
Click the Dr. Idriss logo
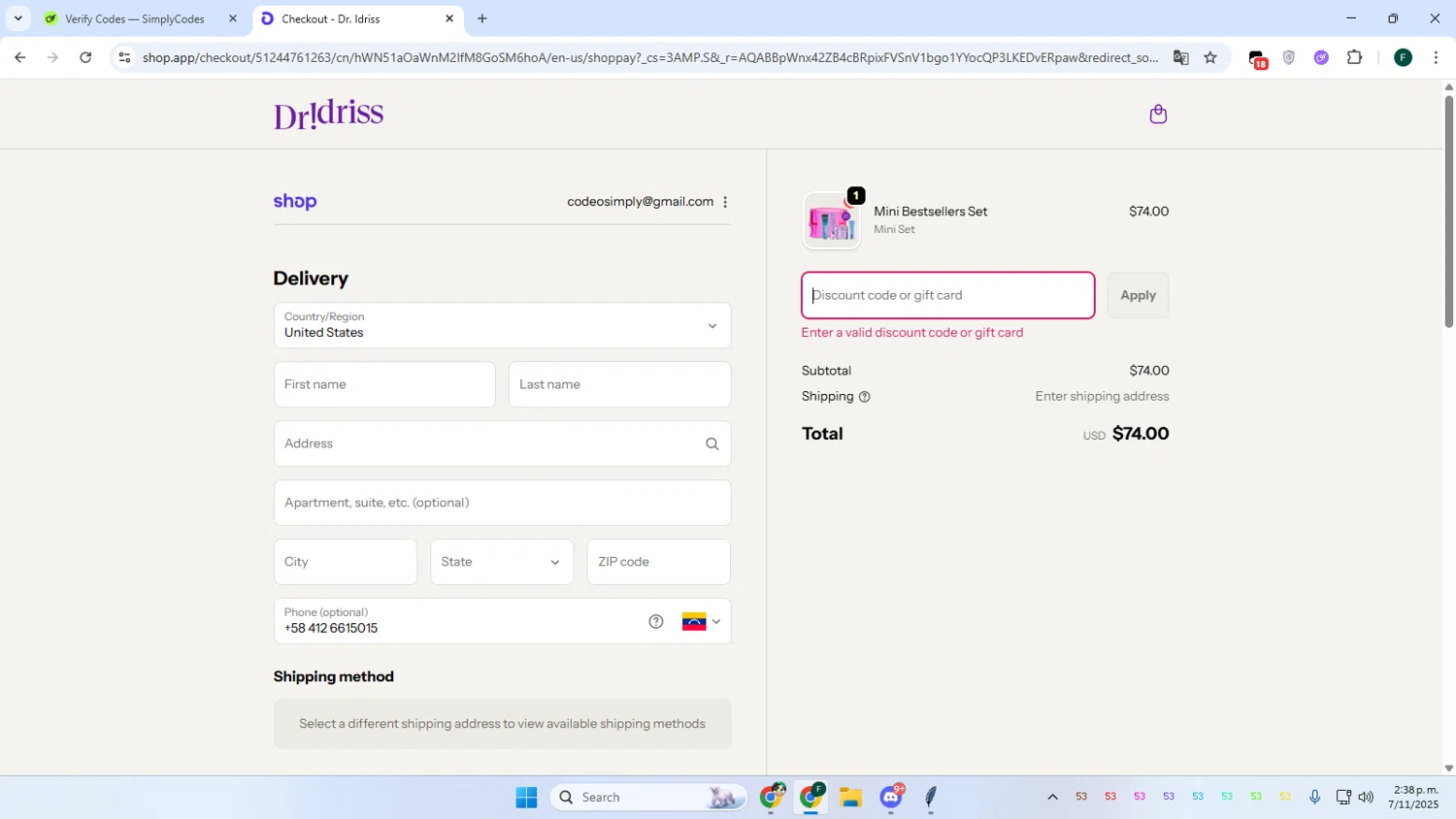pos(328,115)
